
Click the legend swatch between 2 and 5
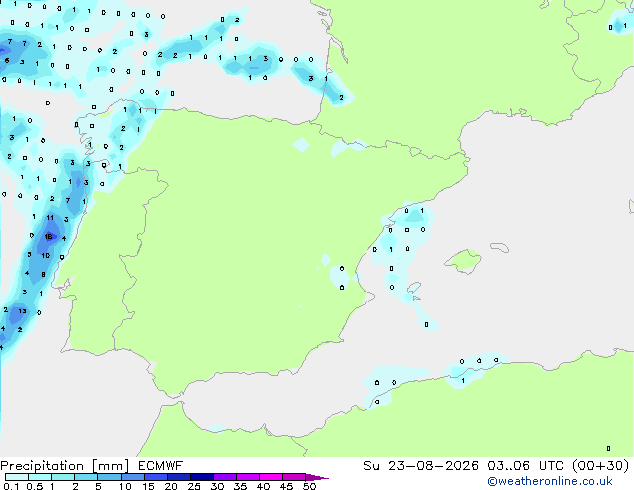[86, 477]
